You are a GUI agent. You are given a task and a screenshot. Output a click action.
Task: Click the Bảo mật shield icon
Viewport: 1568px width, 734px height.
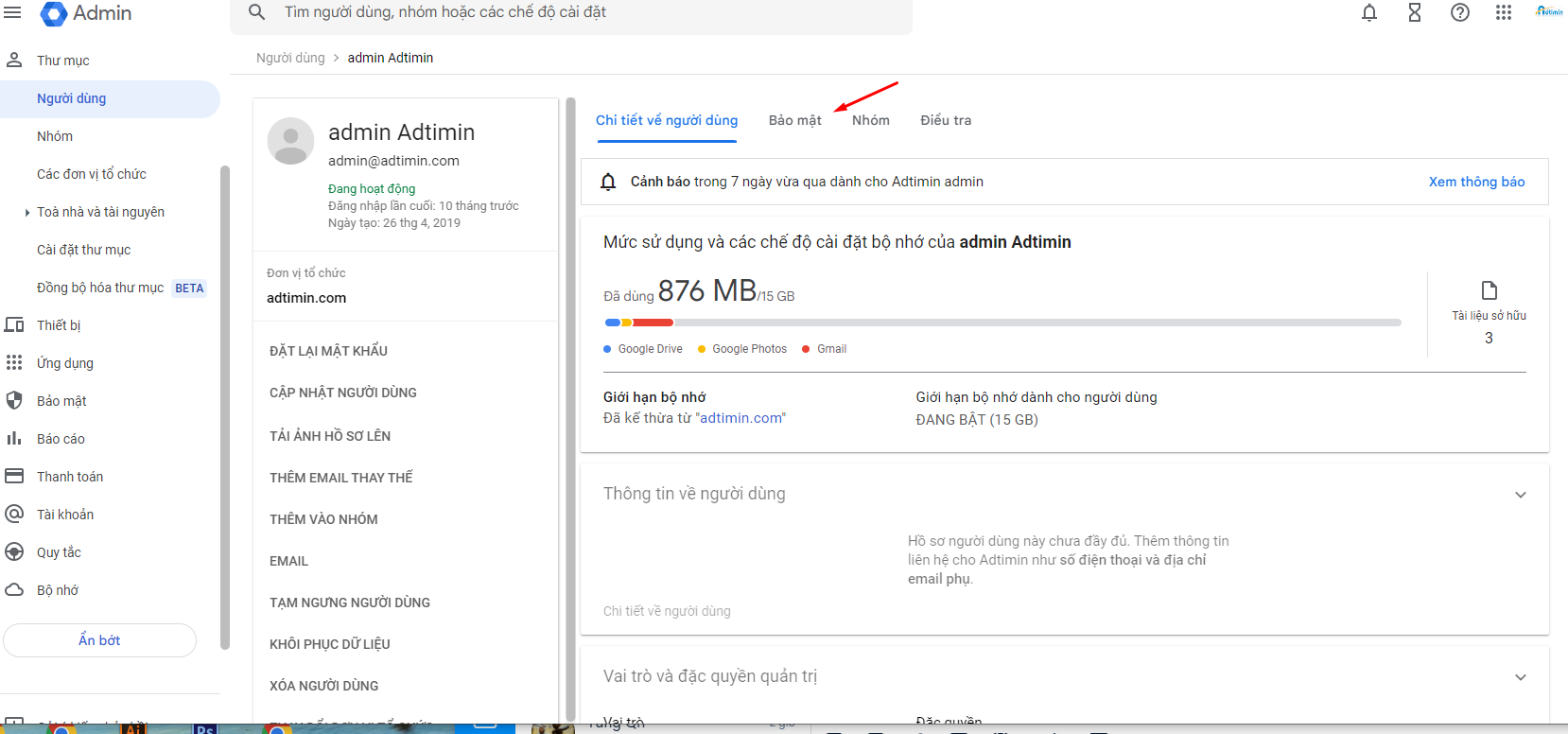coord(14,401)
